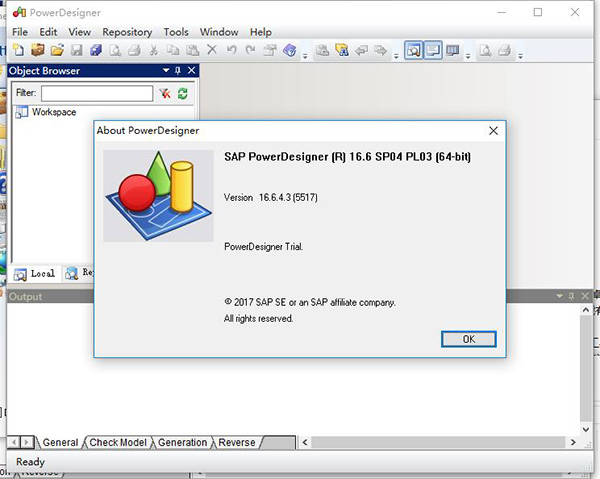Viewport: 600px width, 479px height.
Task: Close the About PowerDesigner dialog
Action: tap(493, 130)
